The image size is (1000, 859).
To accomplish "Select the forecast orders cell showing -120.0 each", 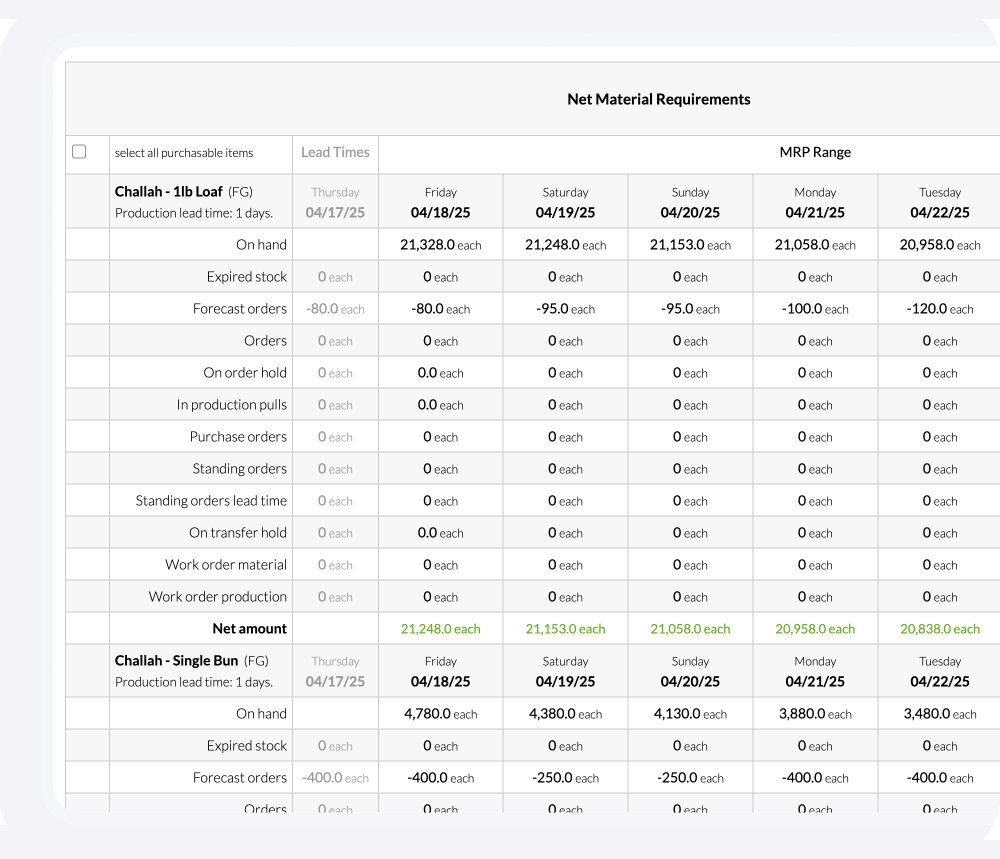I will (x=939, y=308).
